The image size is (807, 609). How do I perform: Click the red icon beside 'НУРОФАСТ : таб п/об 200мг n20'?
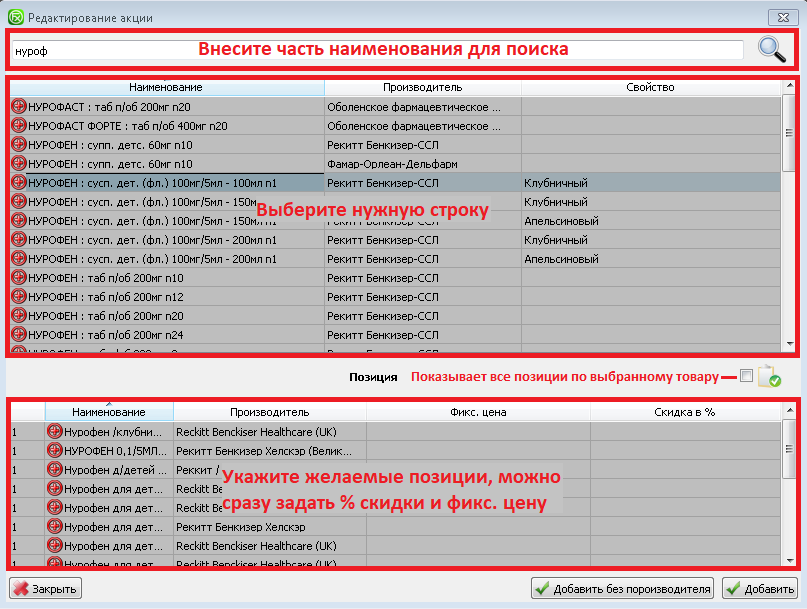19,107
